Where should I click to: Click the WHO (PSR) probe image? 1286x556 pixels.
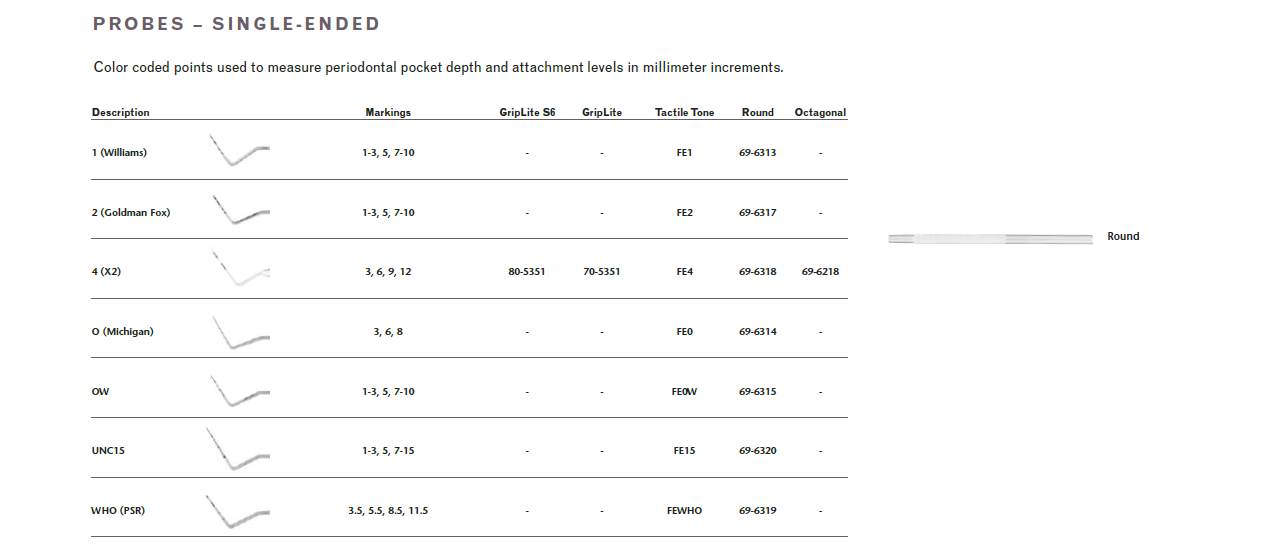pyautogui.click(x=237, y=511)
